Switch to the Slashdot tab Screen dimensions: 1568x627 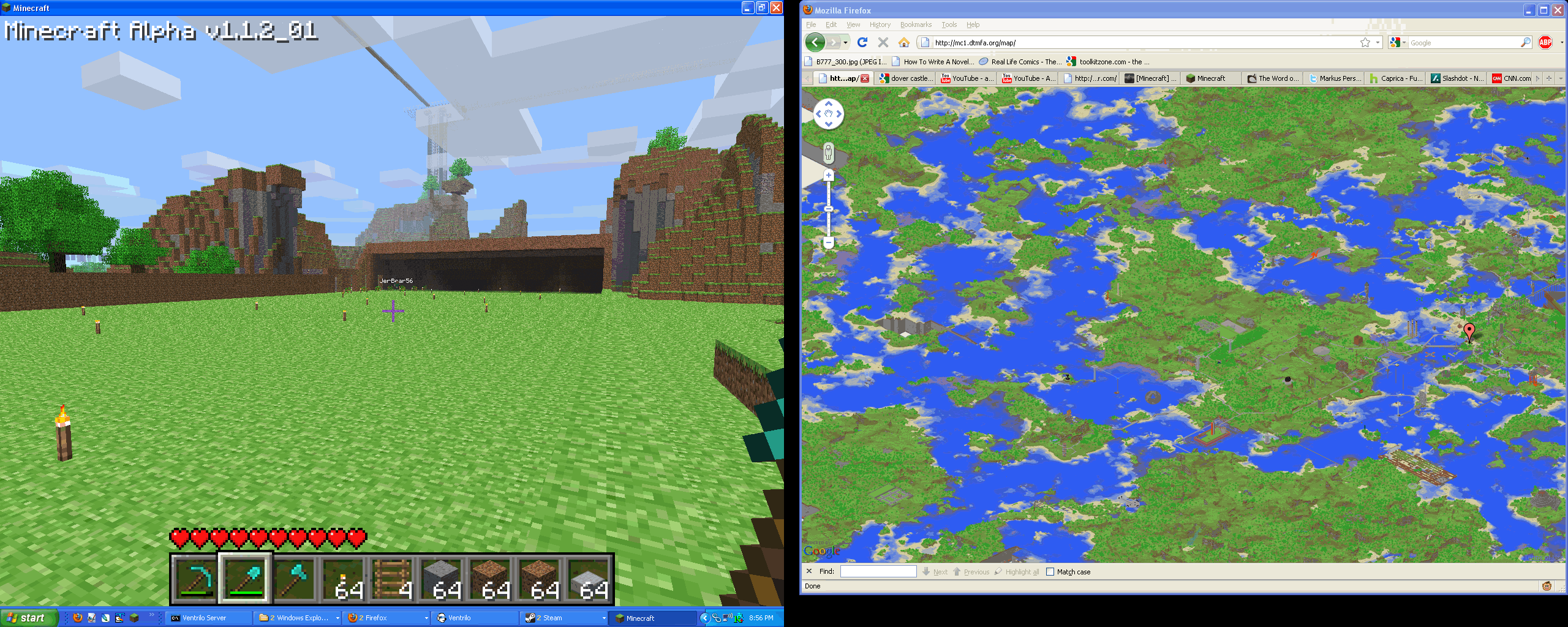1457,78
